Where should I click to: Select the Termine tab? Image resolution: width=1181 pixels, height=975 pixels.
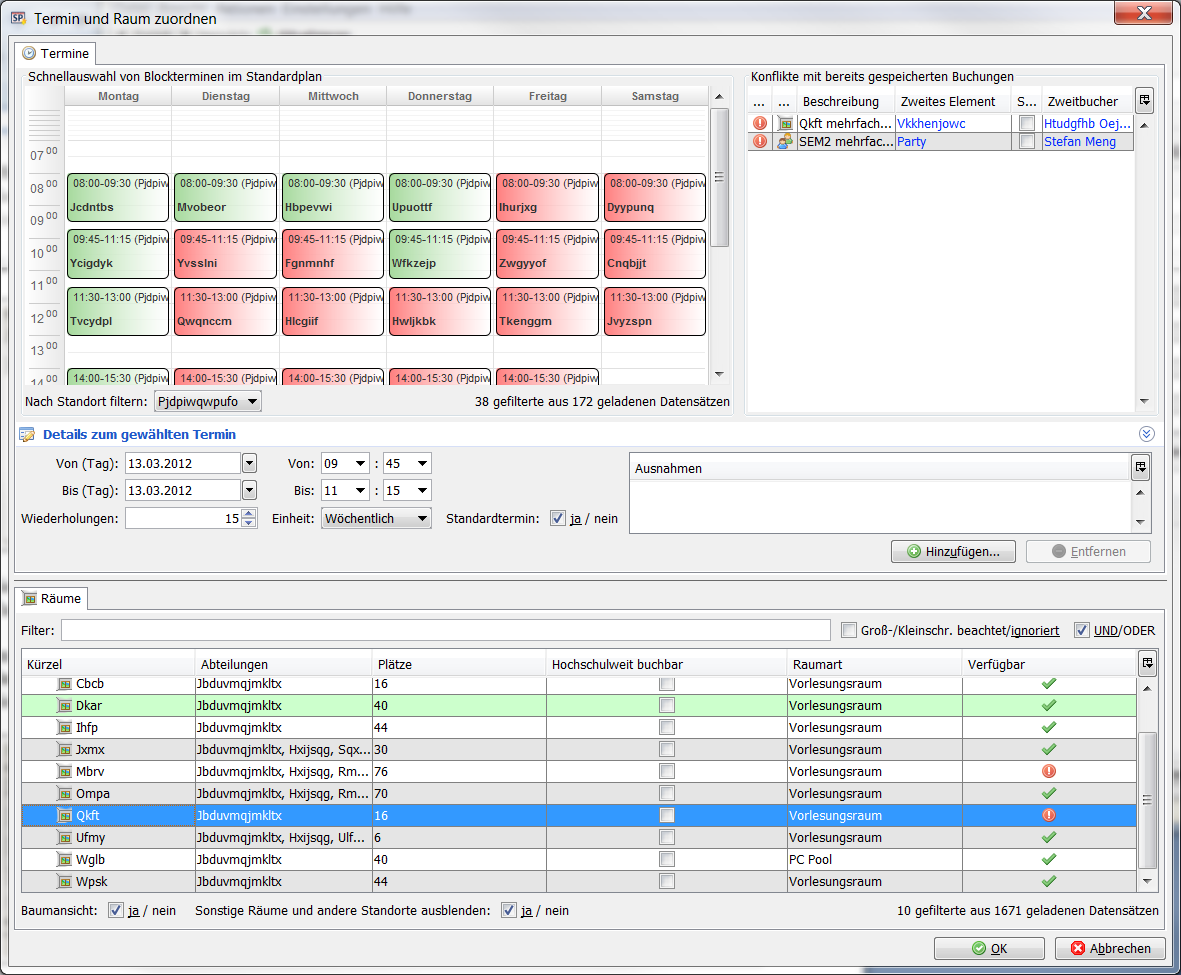57,54
